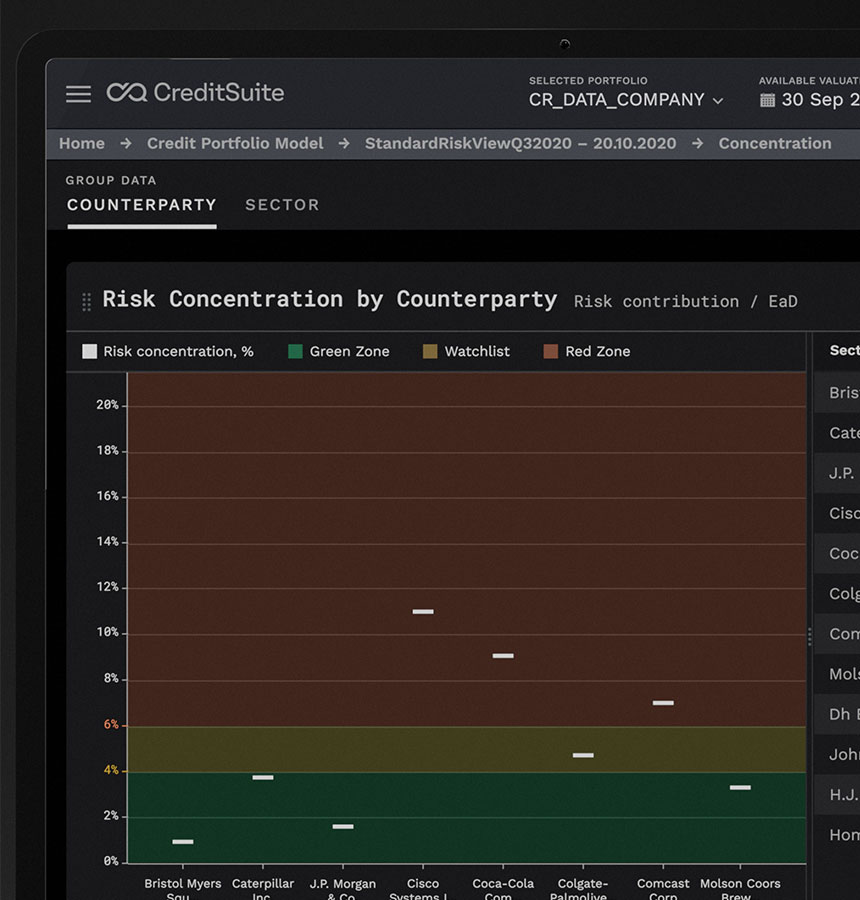Image resolution: width=860 pixels, height=900 pixels.
Task: Click the valuation date calendar icon
Action: (767, 100)
